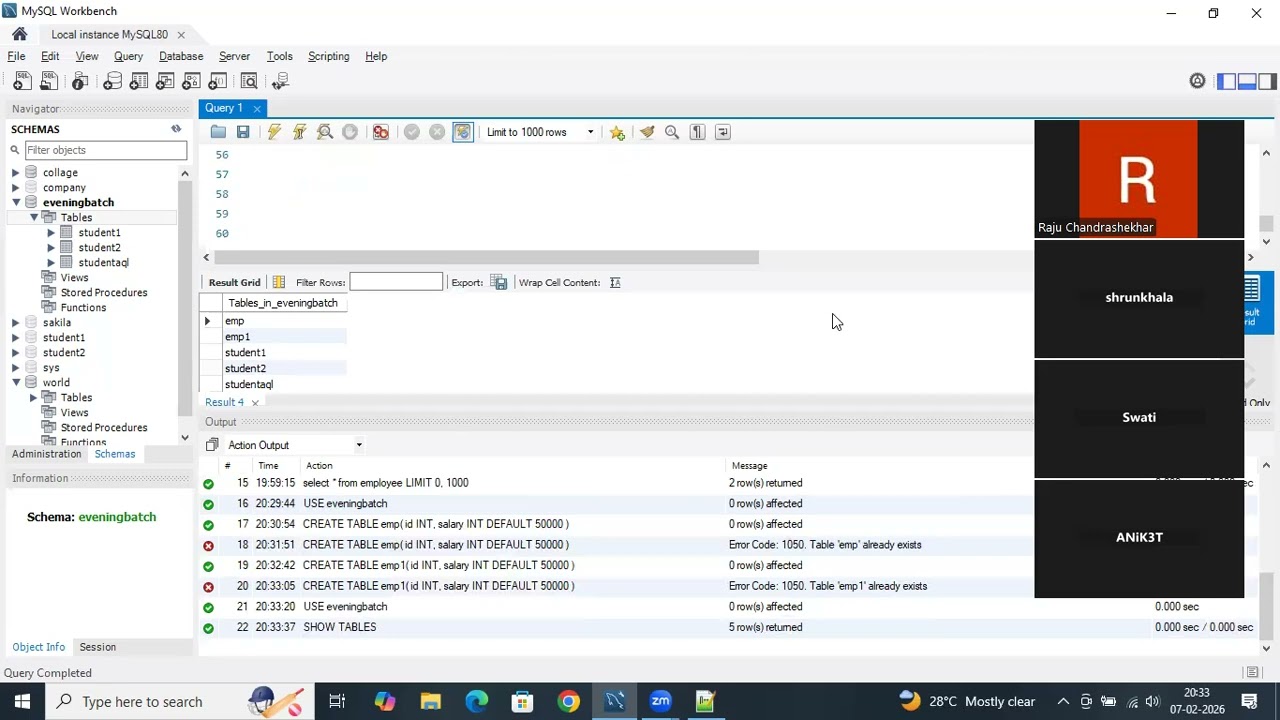Explain the current statement icon
The width and height of the screenshot is (1280, 720).
pos(325,132)
